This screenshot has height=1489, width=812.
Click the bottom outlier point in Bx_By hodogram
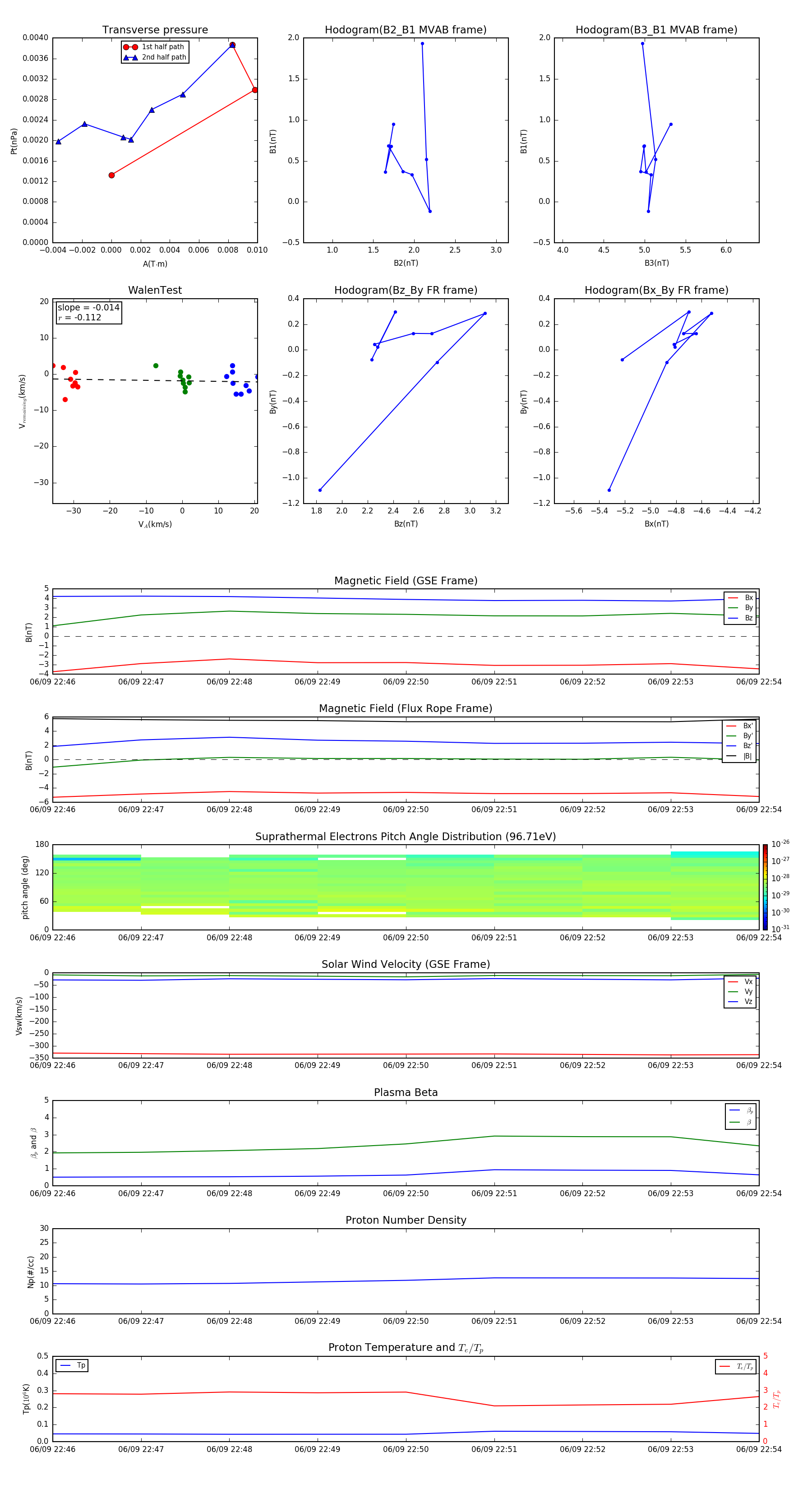tap(609, 490)
